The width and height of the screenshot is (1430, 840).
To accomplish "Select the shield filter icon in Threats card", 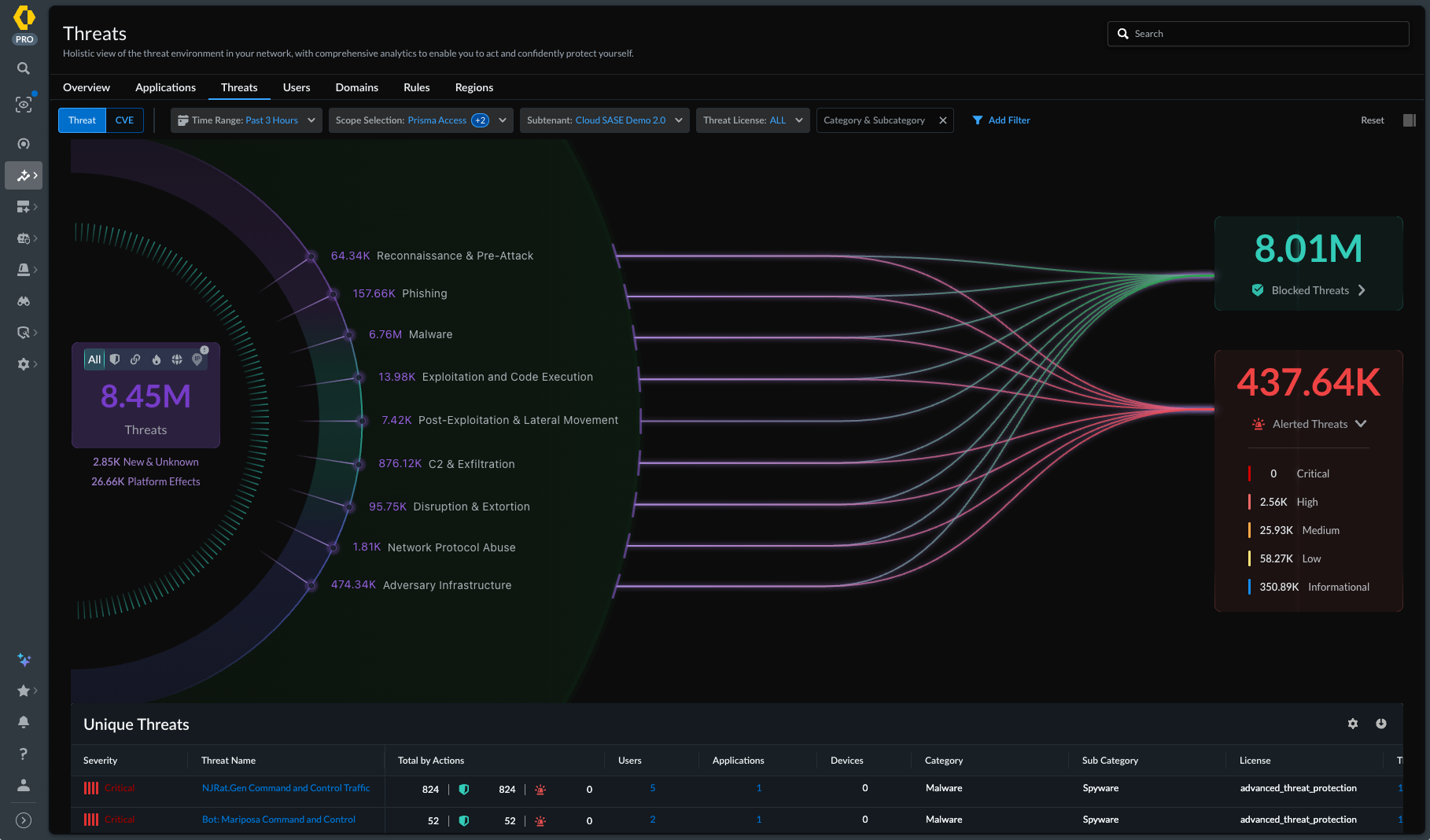I will pos(115,359).
